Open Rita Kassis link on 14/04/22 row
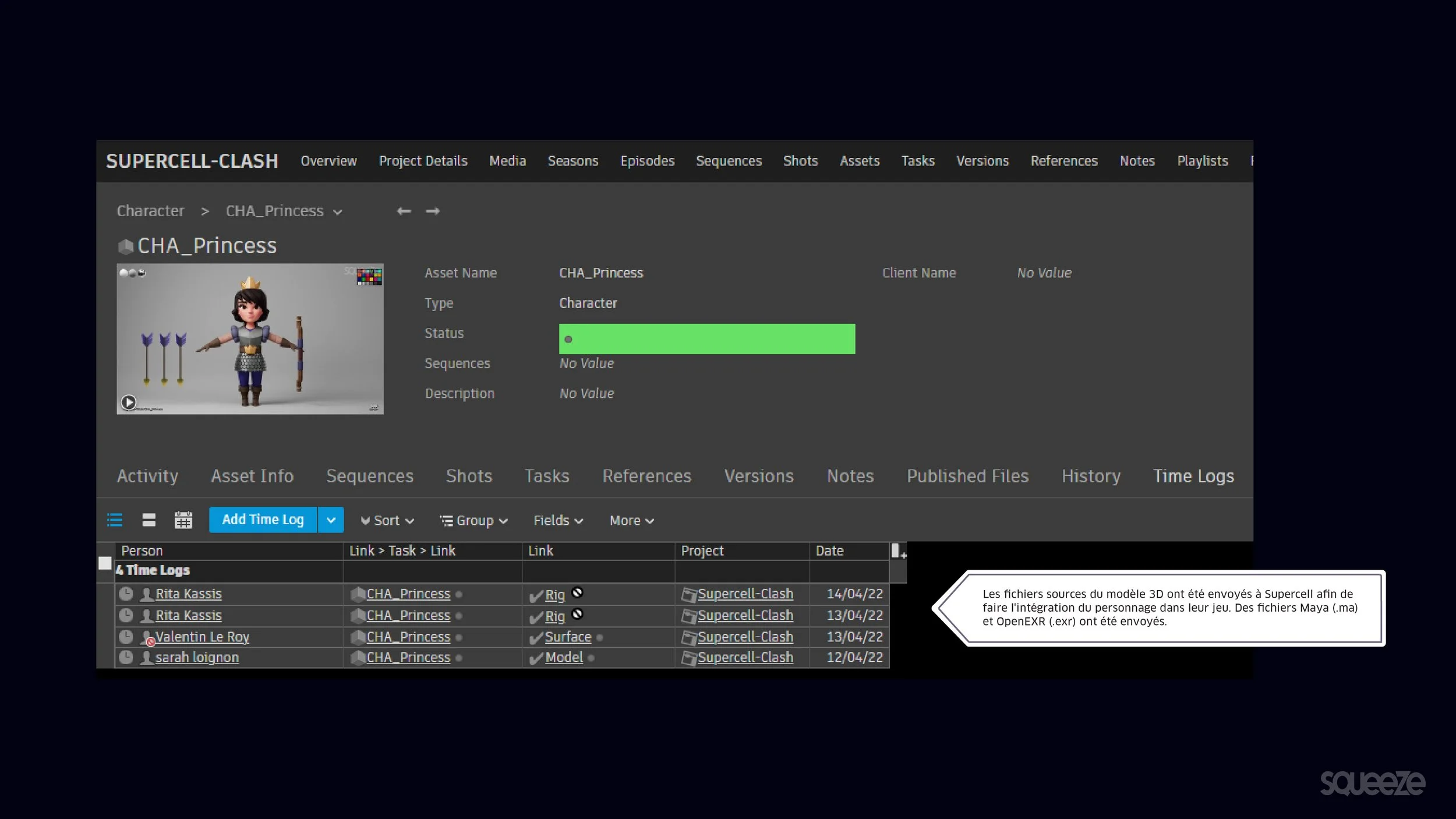This screenshot has width=1456, height=819. click(x=189, y=594)
